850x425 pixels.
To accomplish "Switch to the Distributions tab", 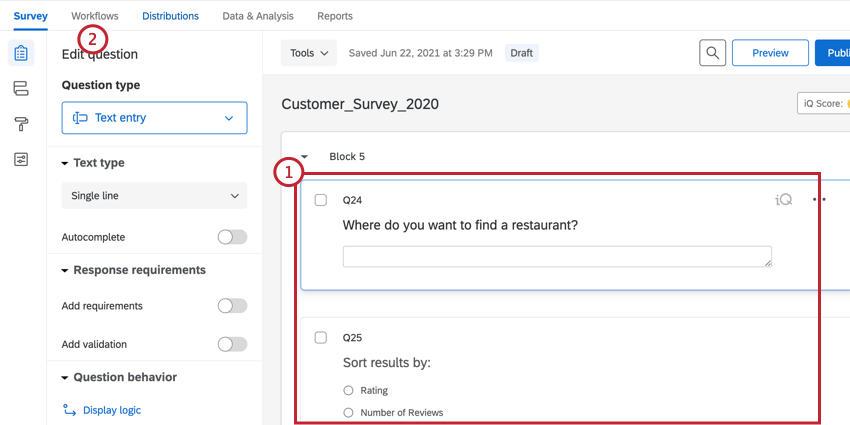I will tap(170, 16).
